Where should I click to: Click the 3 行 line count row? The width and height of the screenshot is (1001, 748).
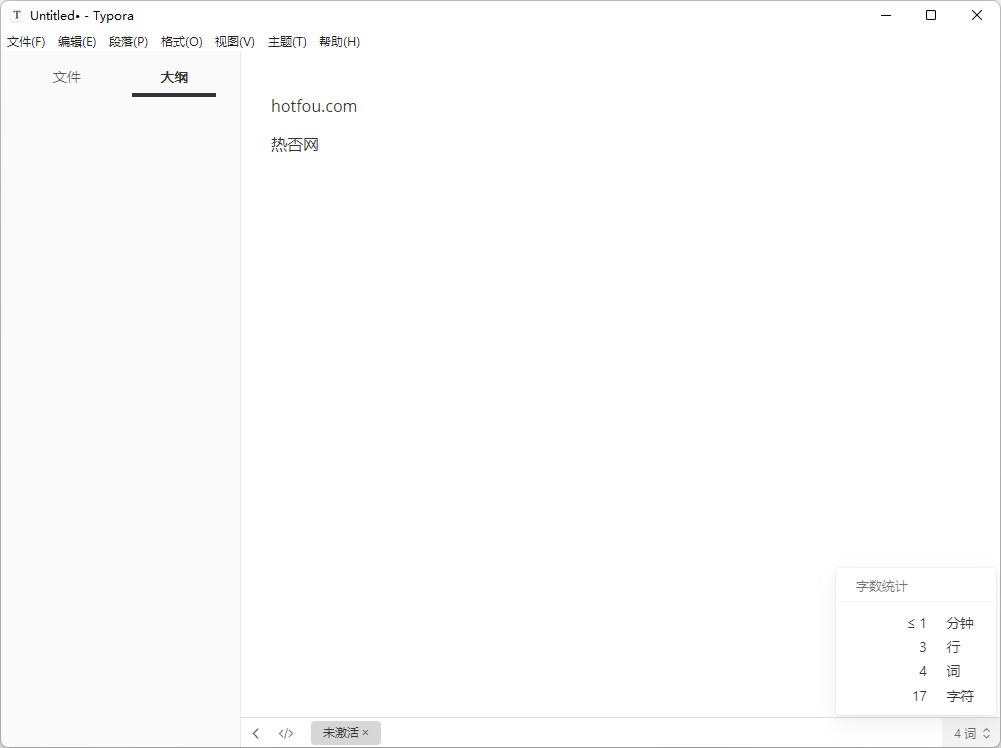940,647
